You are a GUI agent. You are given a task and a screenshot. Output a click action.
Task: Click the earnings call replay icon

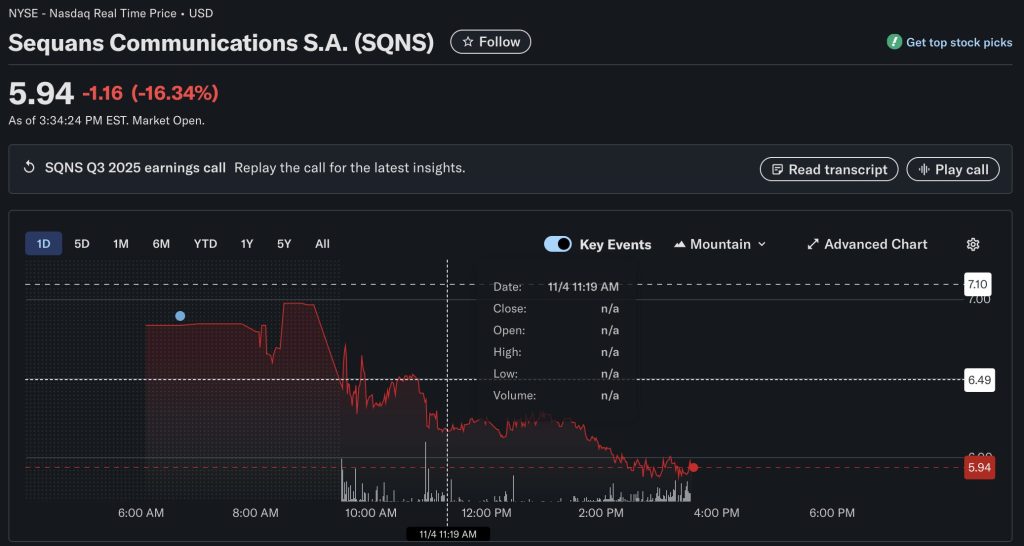[x=29, y=168]
